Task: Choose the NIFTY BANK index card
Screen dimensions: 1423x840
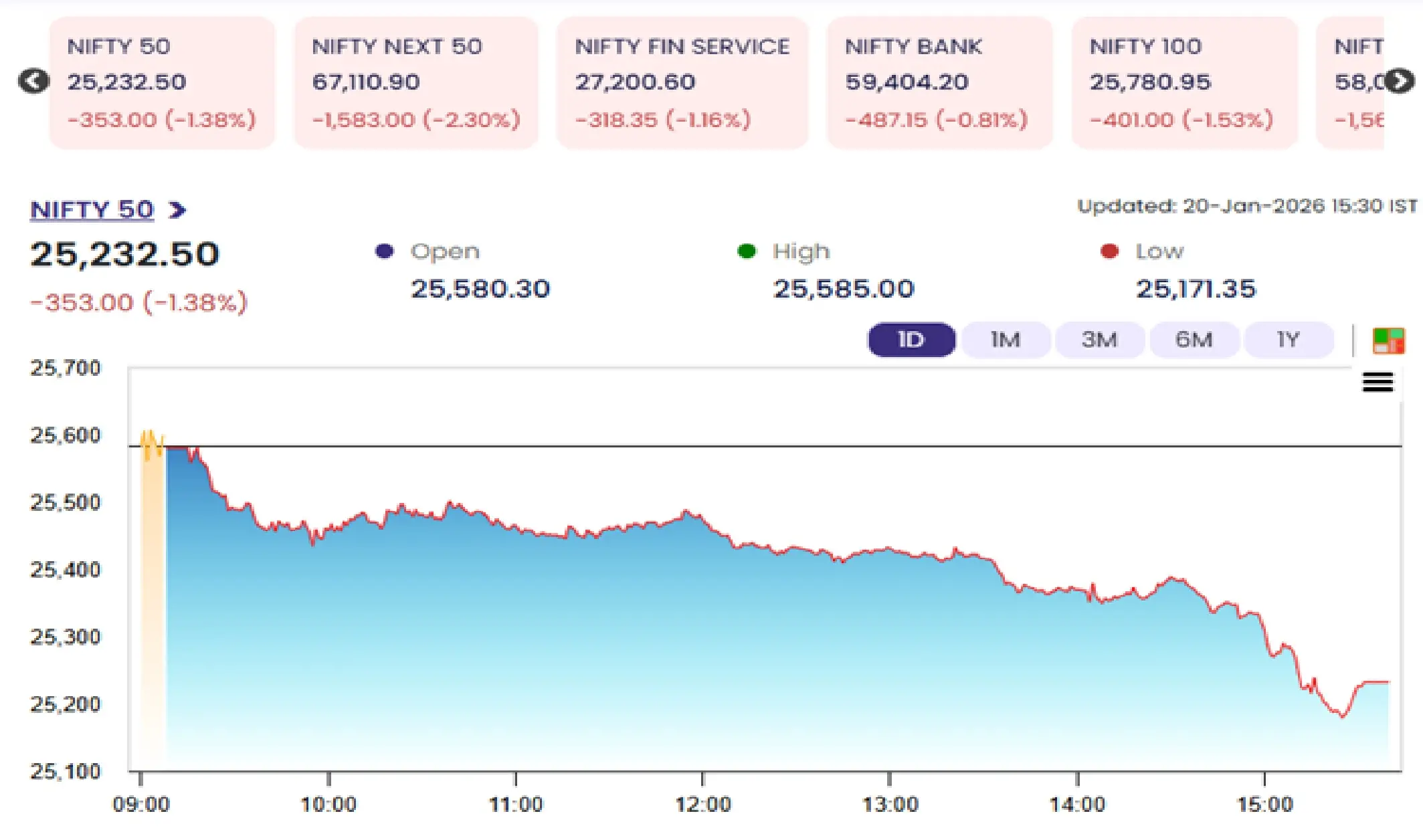Action: click(939, 83)
